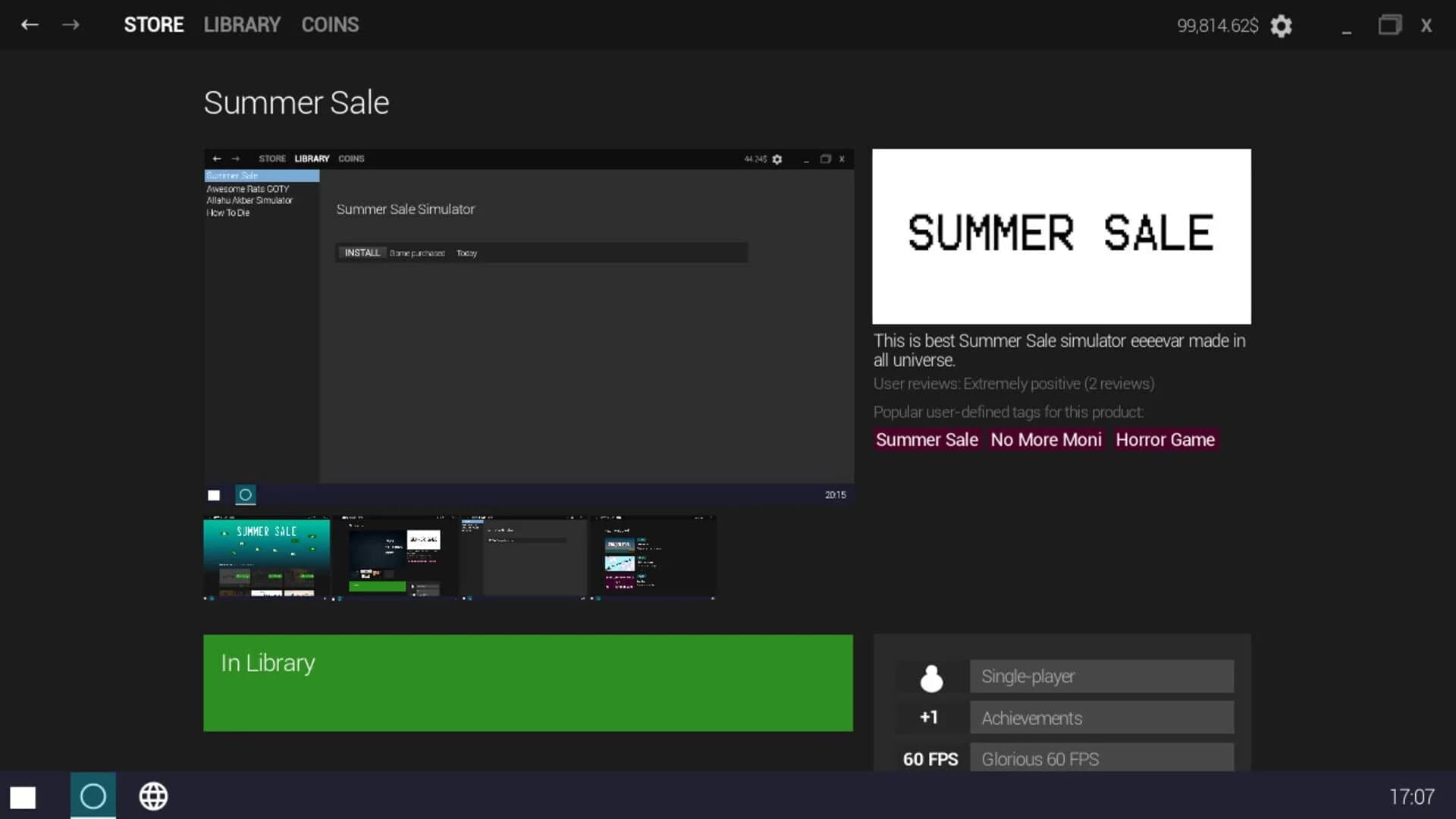Select the first SUMMER SALE screenshot thumbnail
The height and width of the screenshot is (819, 1456).
click(x=266, y=557)
